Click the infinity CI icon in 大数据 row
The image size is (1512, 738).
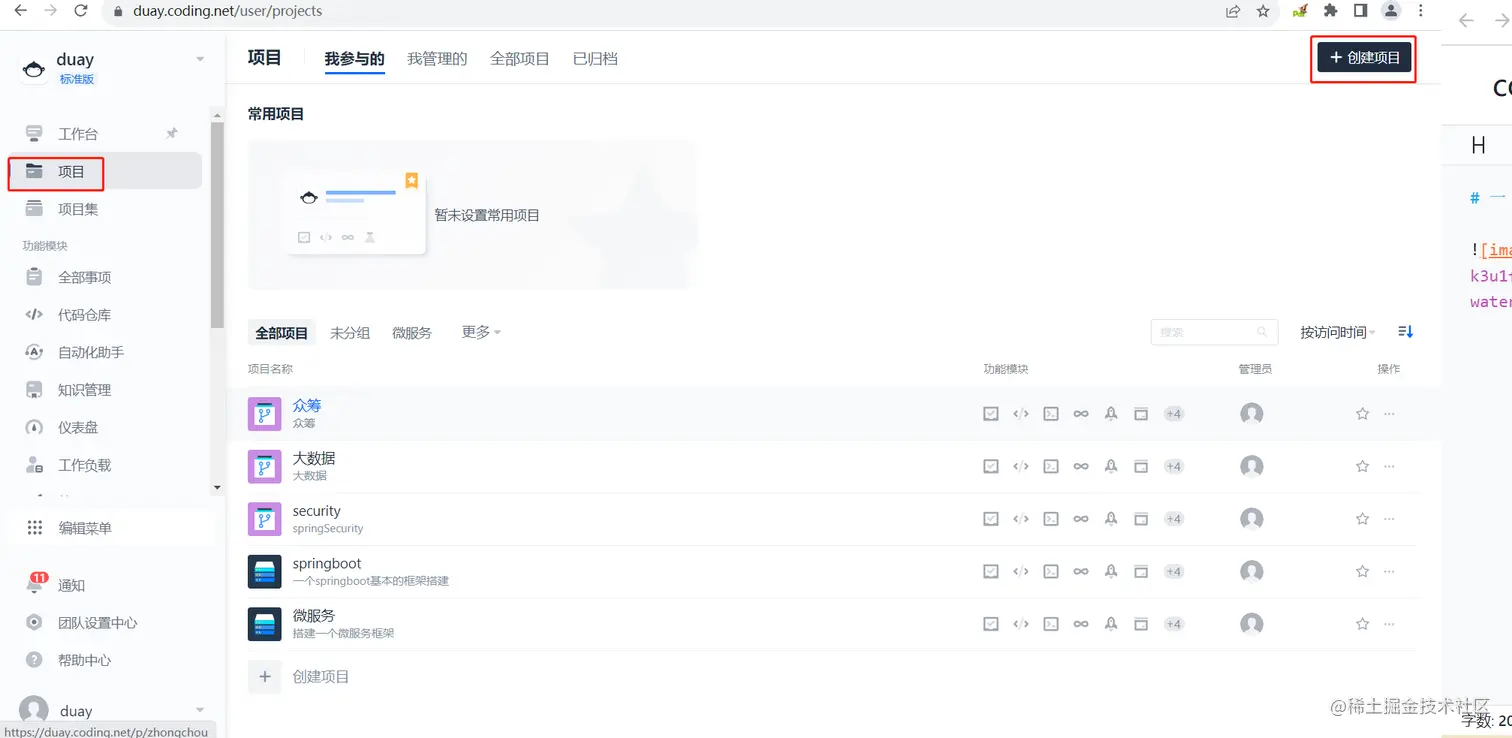(1081, 466)
